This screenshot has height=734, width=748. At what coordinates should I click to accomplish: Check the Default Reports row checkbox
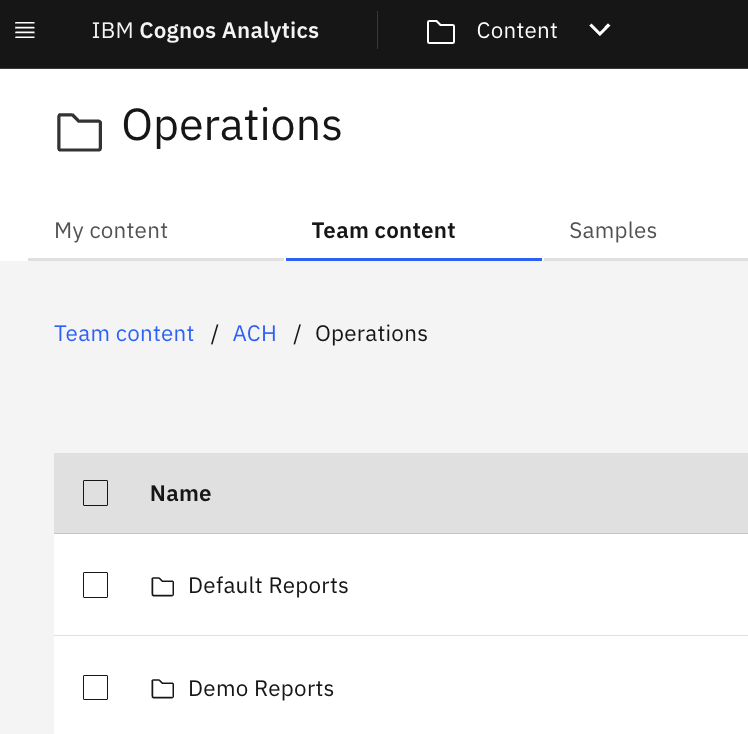pos(95,585)
